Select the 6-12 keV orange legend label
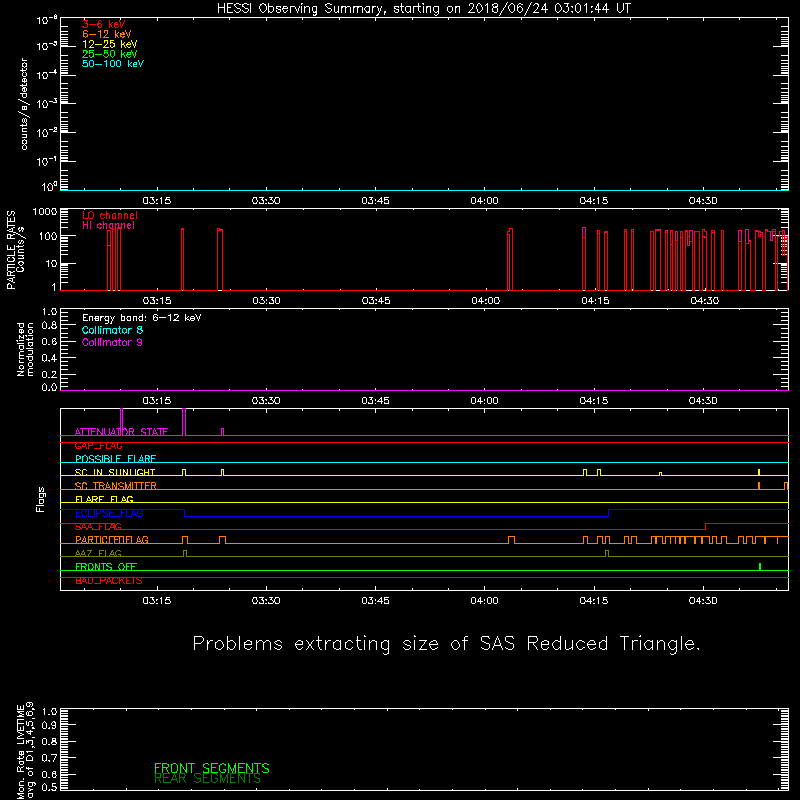Screen dimensions: 800x800 coord(107,34)
